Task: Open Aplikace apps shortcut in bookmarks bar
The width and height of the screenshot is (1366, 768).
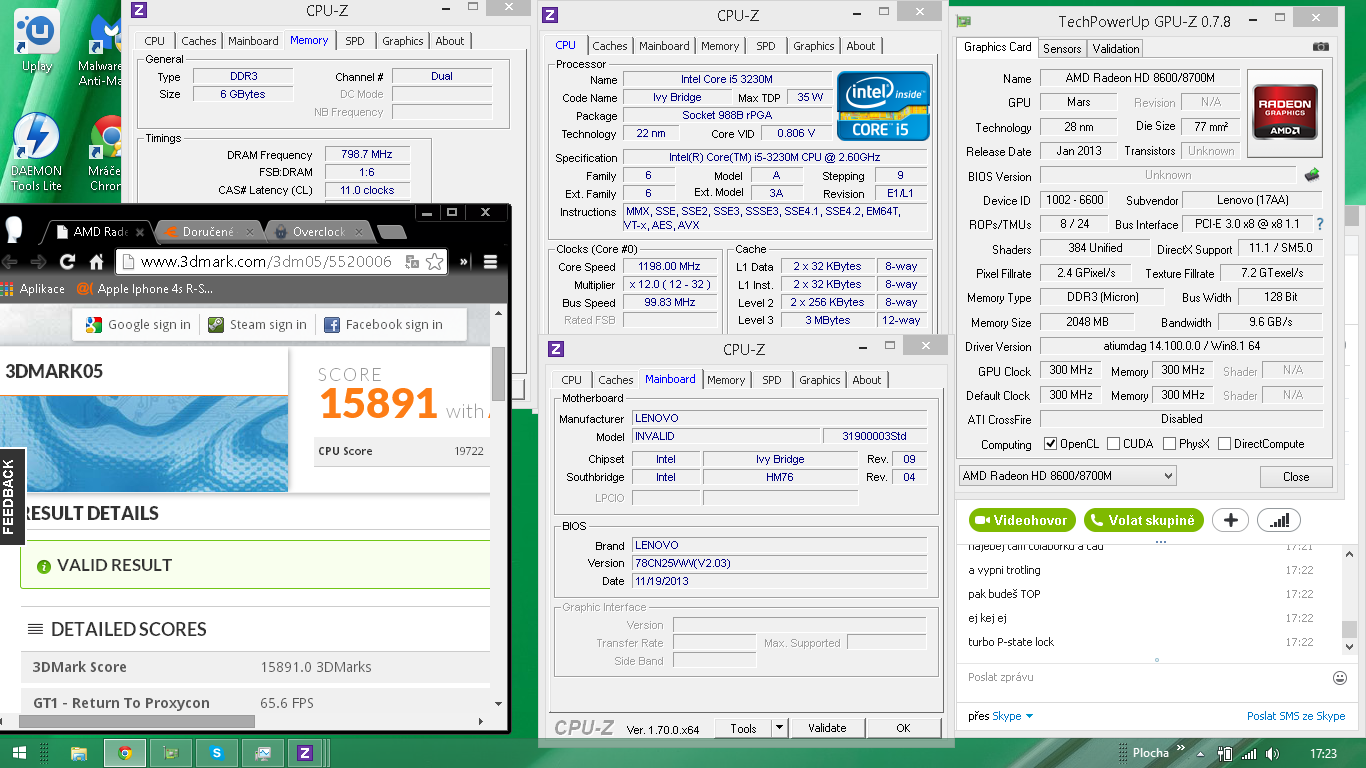Action: (34, 289)
